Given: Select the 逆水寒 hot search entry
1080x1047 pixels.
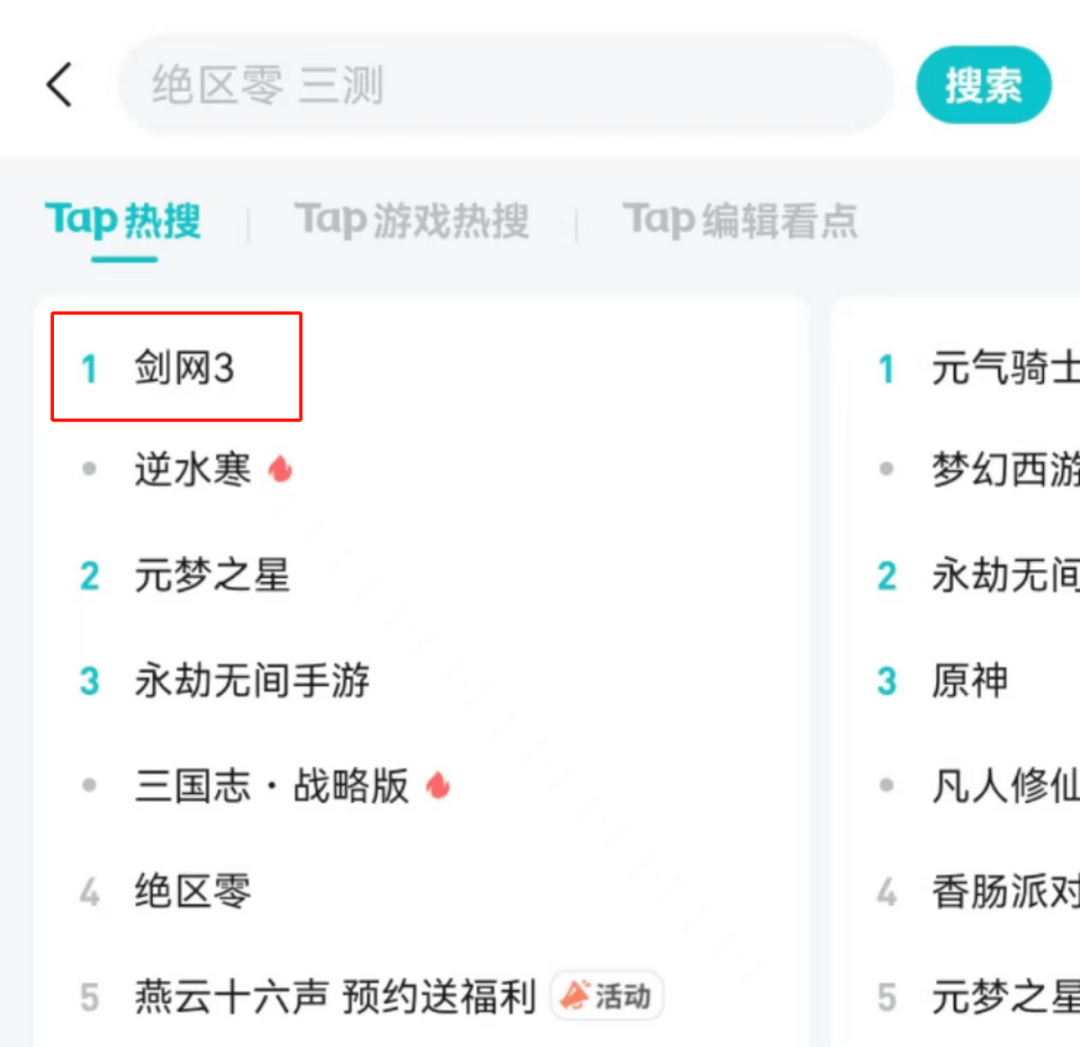Looking at the screenshot, I should tap(193, 468).
